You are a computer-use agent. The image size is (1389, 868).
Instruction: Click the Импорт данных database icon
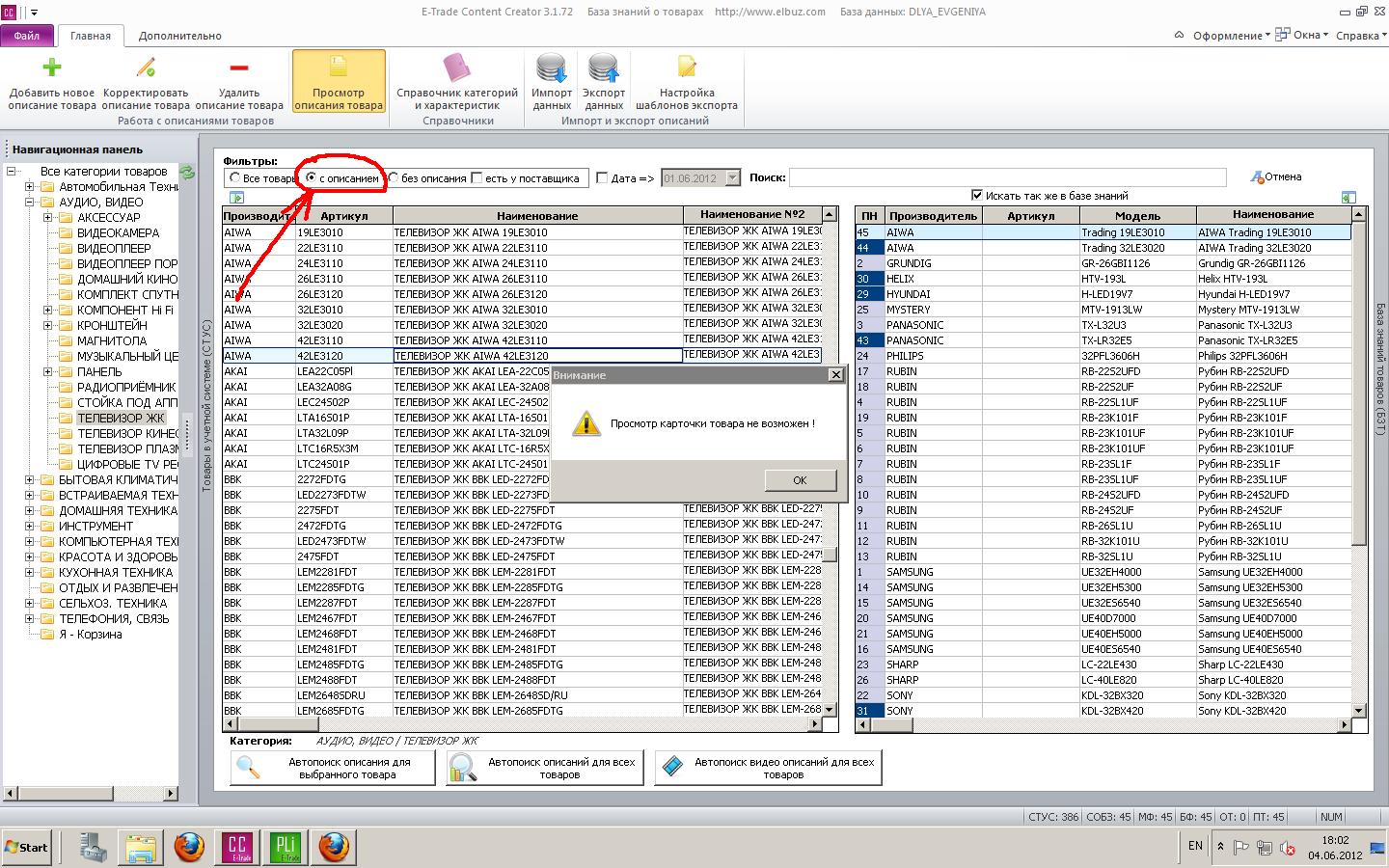(552, 68)
